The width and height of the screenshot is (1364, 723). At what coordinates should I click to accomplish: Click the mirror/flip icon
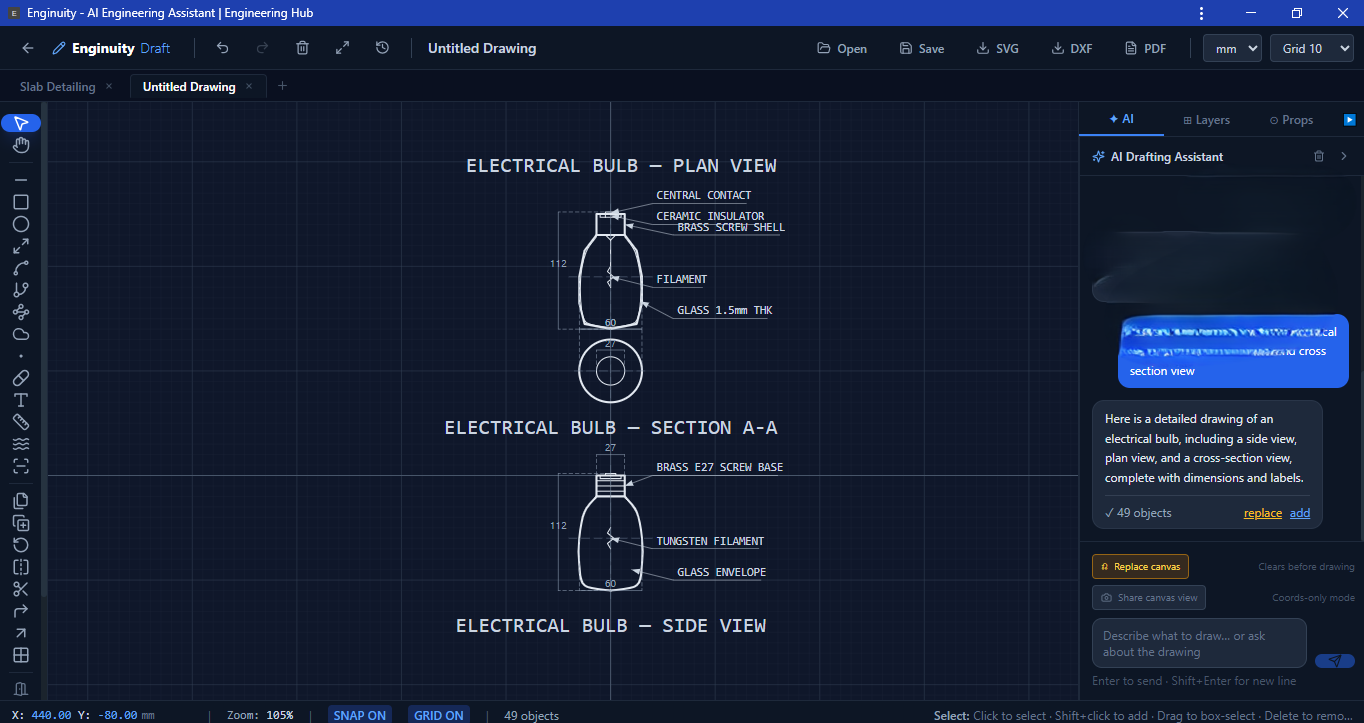coord(21,567)
